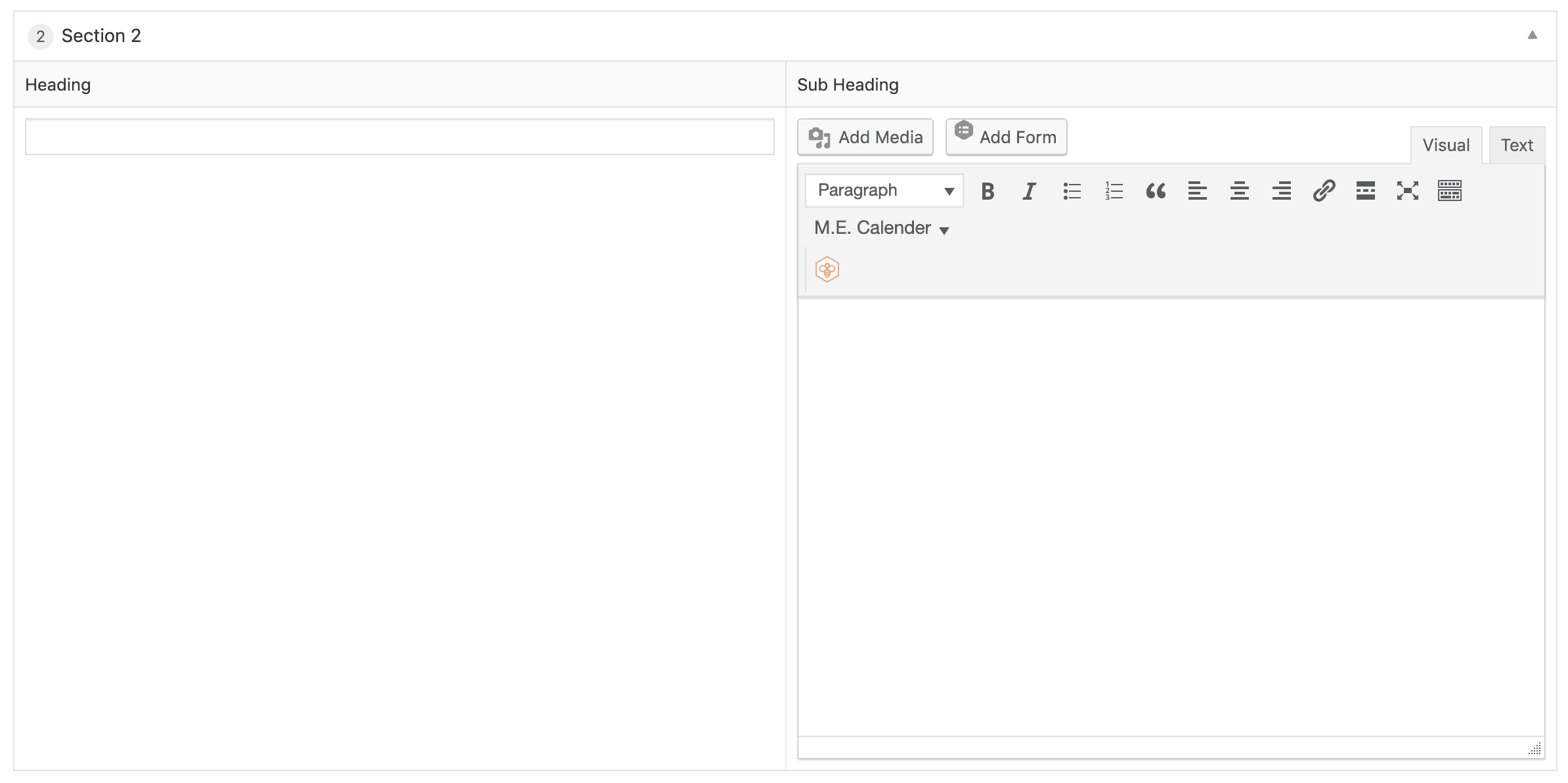Image resolution: width=1568 pixels, height=783 pixels.
Task: Insert a hyperlink
Action: click(x=1324, y=190)
